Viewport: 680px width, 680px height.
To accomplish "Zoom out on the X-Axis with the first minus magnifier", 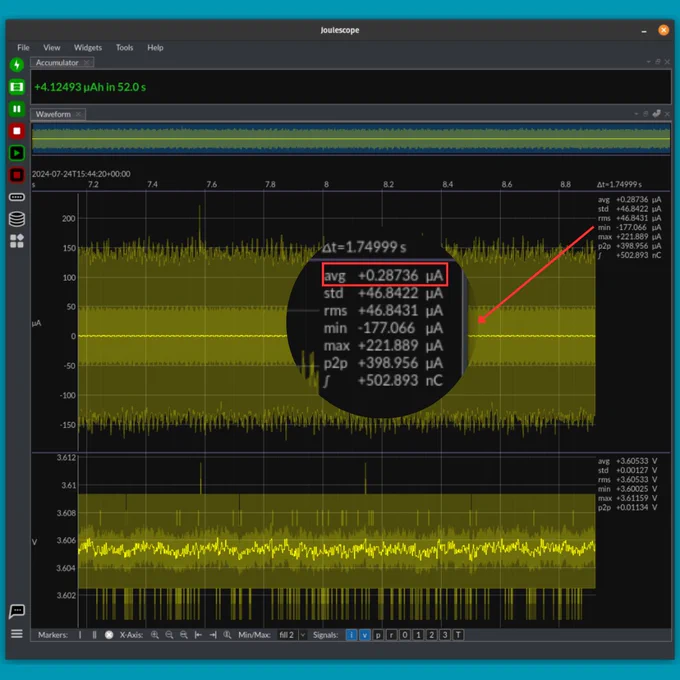I will [x=169, y=635].
